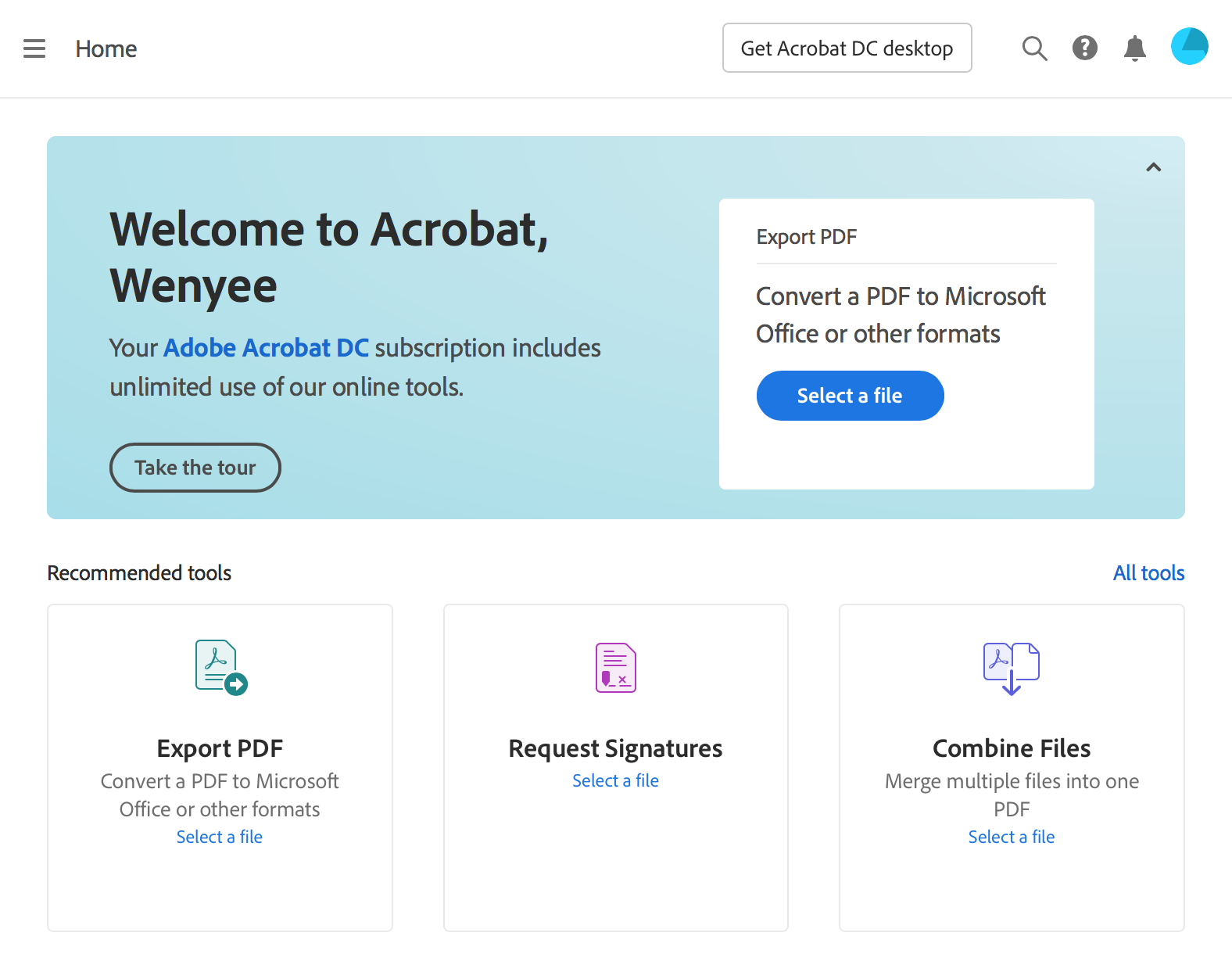Click the Export PDF tool icon
This screenshot has width=1232, height=954.
click(220, 667)
